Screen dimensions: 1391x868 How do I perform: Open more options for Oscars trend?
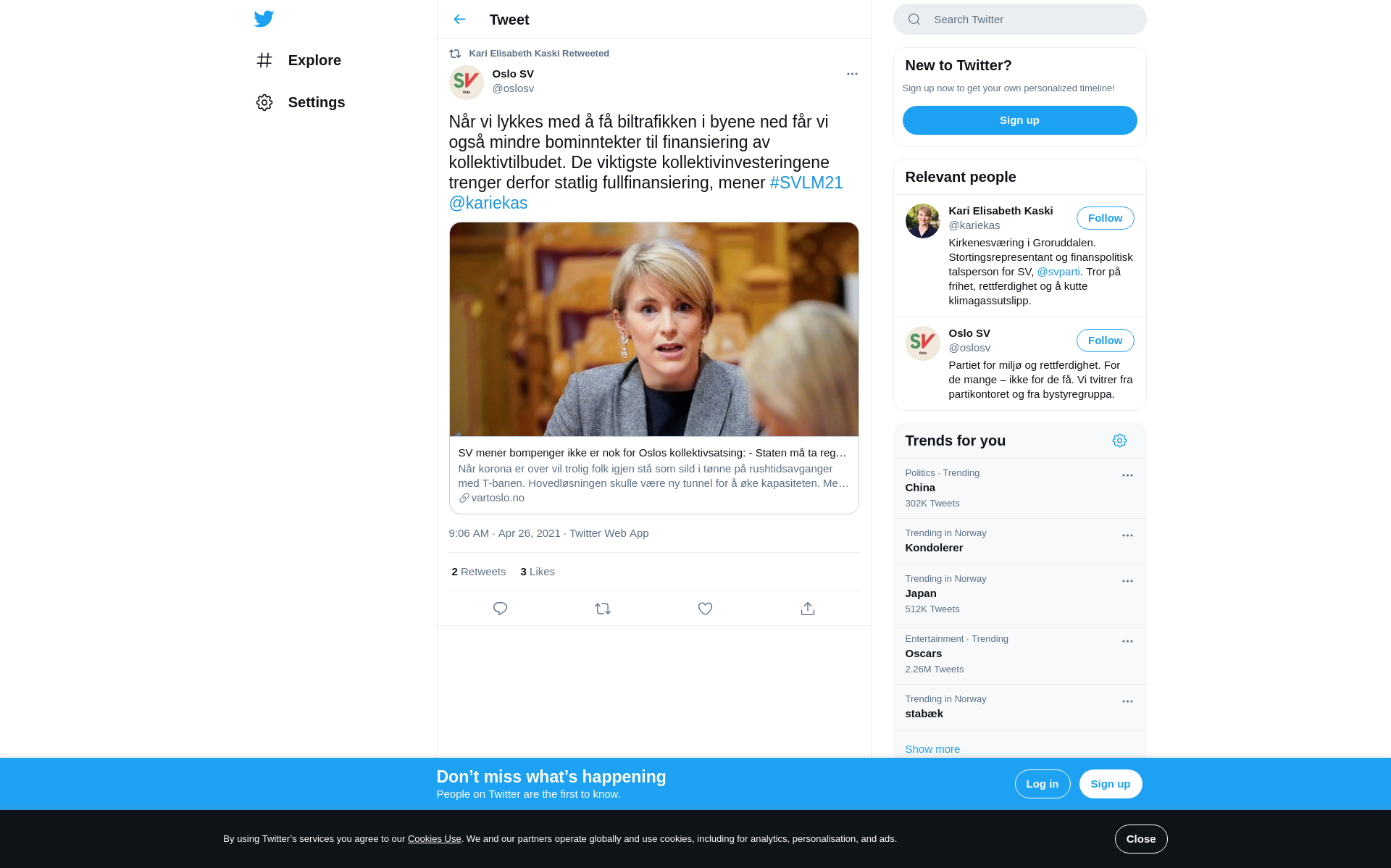tap(1127, 641)
